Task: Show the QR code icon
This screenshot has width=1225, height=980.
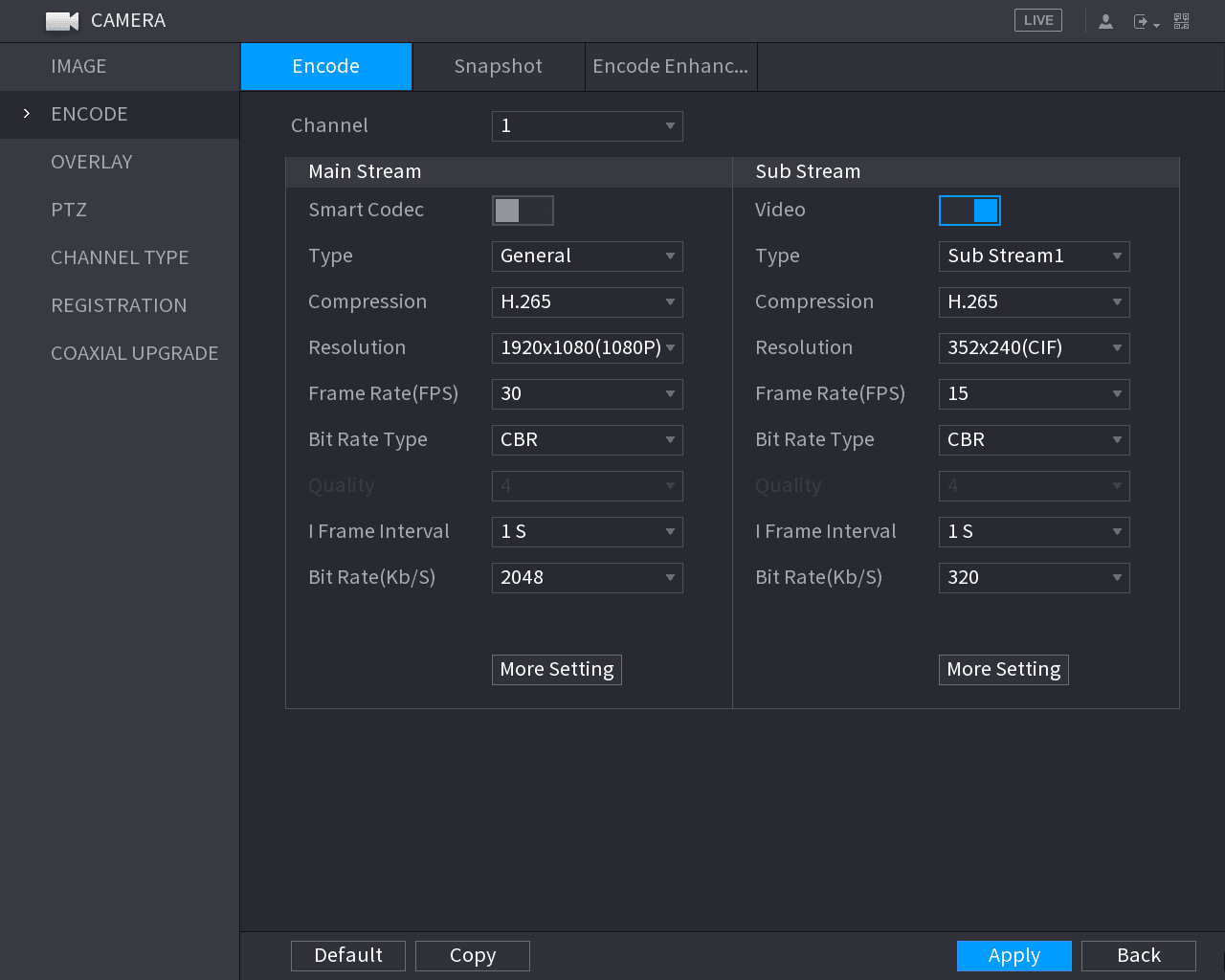Action: pyautogui.click(x=1182, y=21)
